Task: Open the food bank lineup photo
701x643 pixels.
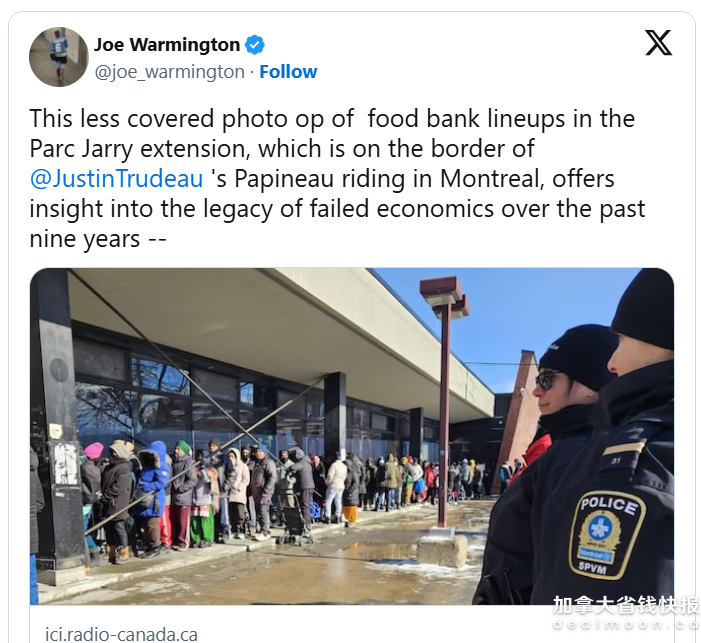Action: point(352,436)
